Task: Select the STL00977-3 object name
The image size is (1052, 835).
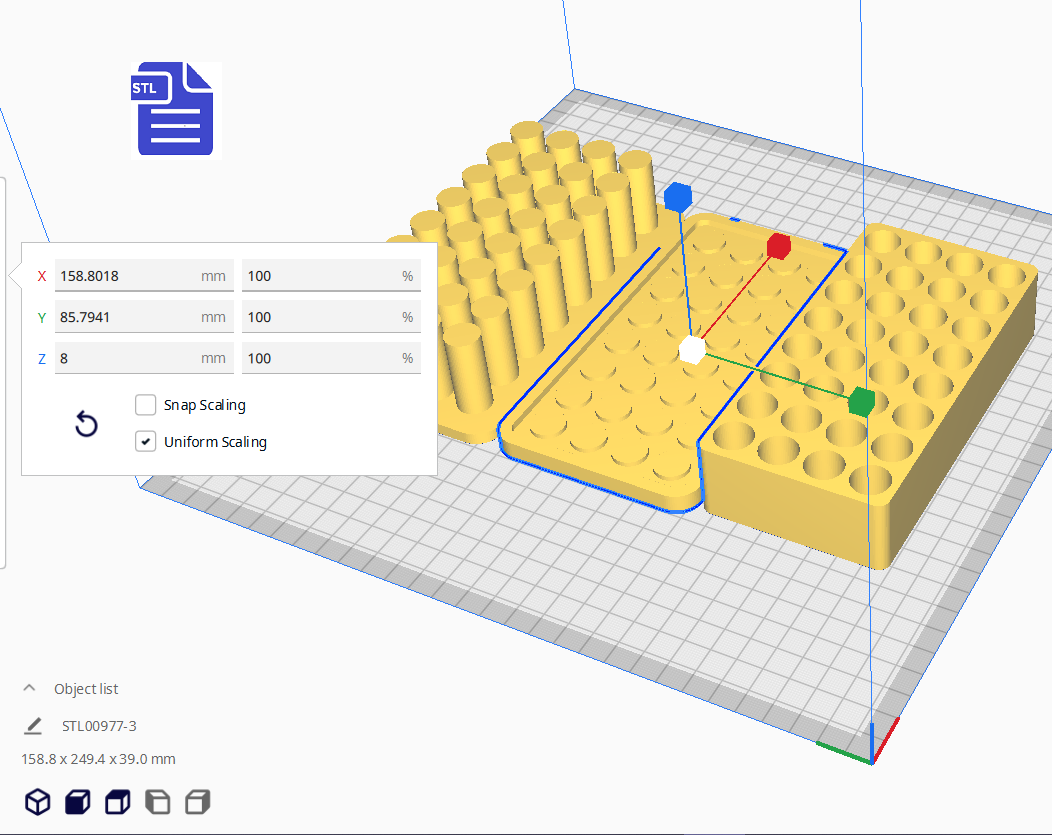Action: click(99, 726)
